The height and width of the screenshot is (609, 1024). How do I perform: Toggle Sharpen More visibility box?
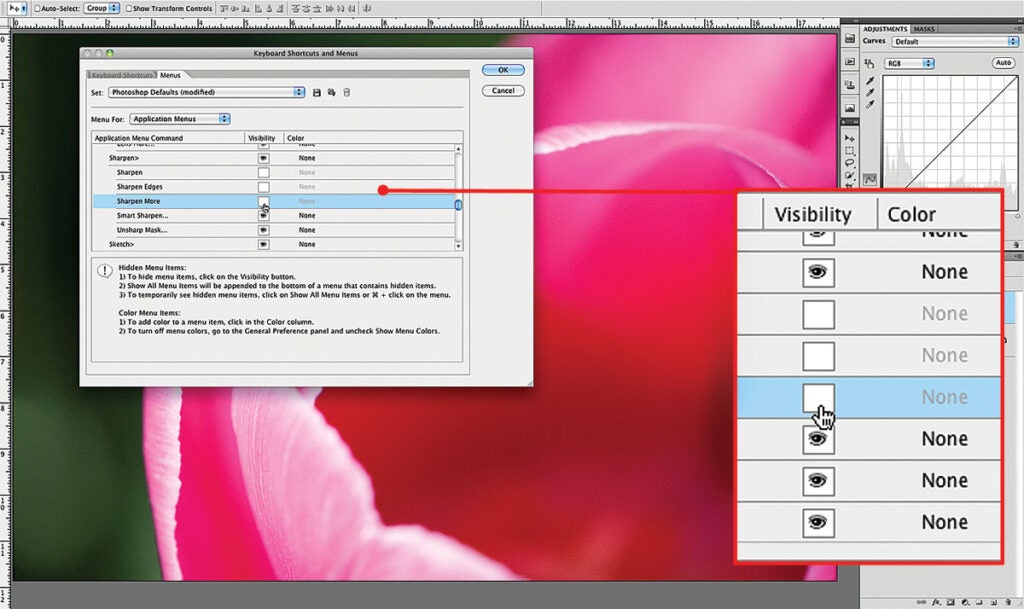pos(263,201)
